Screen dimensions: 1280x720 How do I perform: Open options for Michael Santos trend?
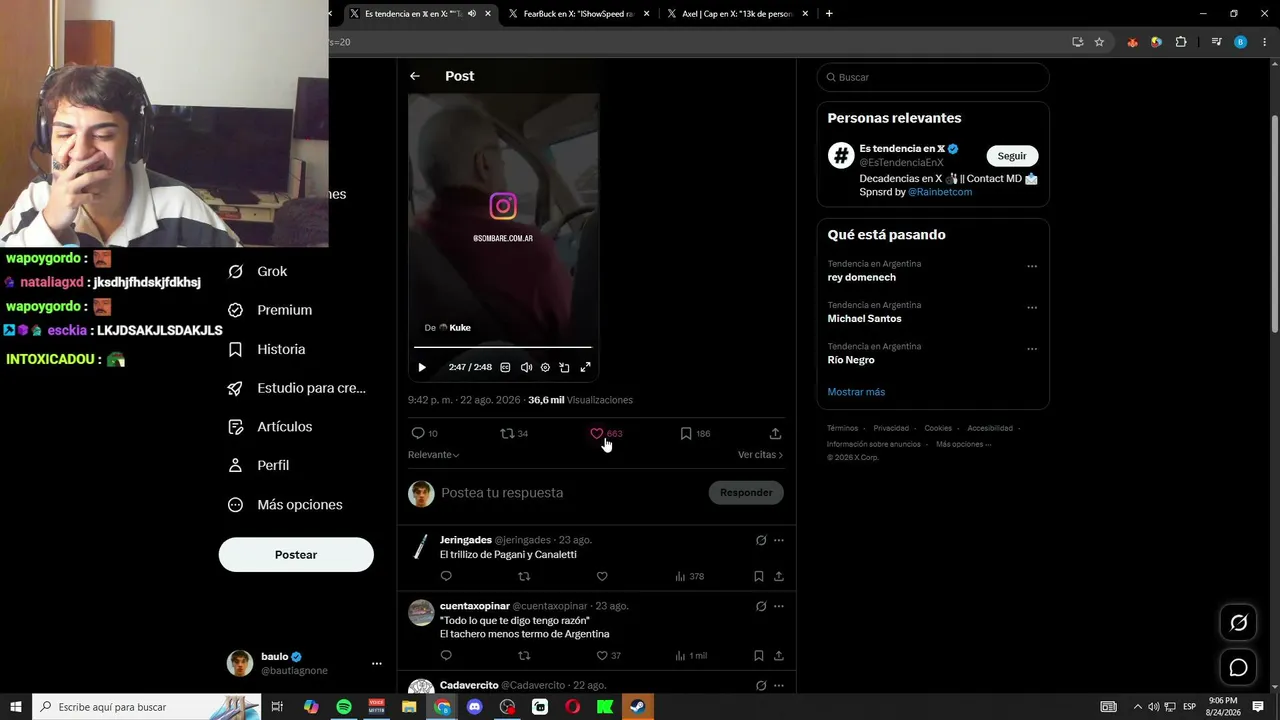1032,308
